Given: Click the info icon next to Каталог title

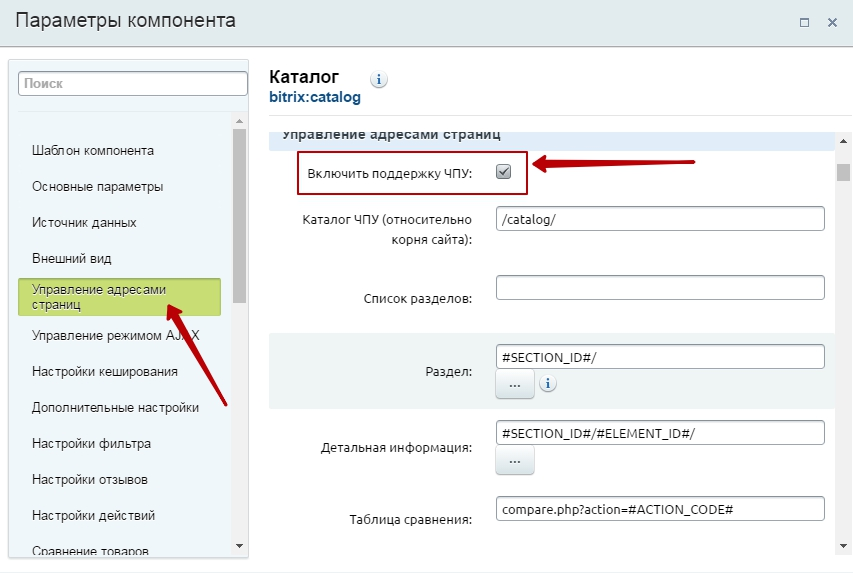Looking at the screenshot, I should click(x=379, y=80).
